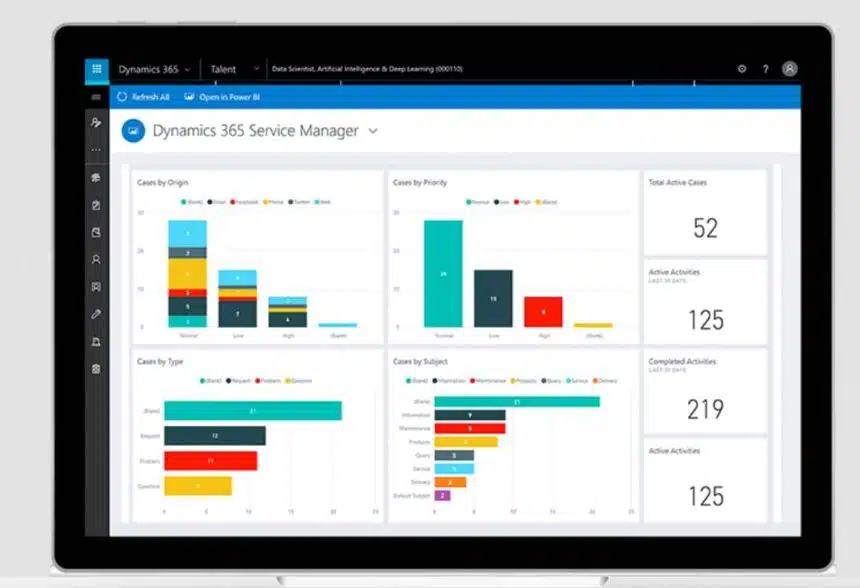The height and width of the screenshot is (588, 860).
Task: Click the ellipsis icon in the left sidebar
Action: (95, 149)
